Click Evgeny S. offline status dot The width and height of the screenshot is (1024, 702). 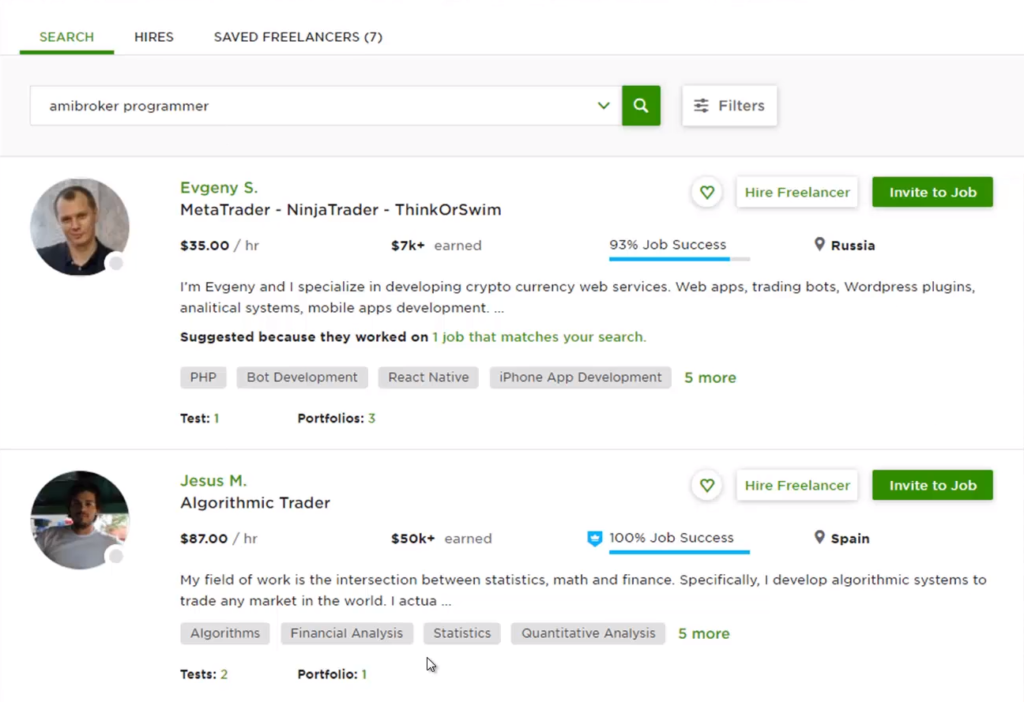click(116, 263)
